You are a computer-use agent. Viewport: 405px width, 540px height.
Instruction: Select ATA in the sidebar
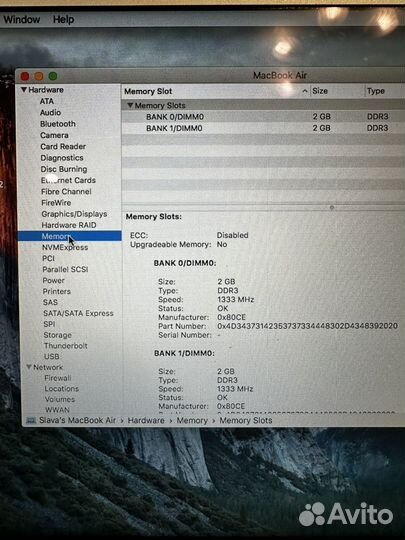click(x=46, y=101)
